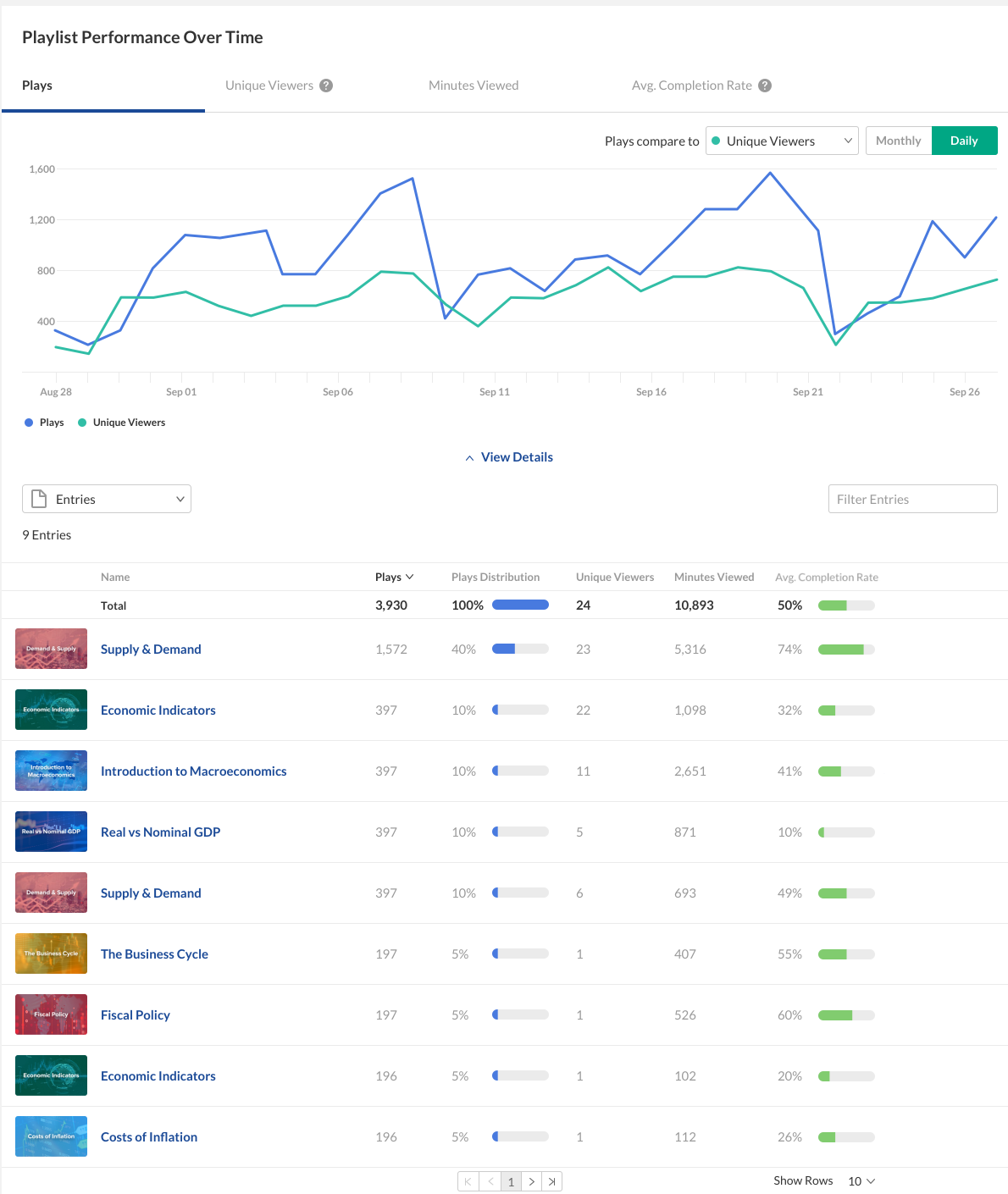The width and height of the screenshot is (1008, 1194).
Task: Open the Entries dropdown
Action: (107, 499)
